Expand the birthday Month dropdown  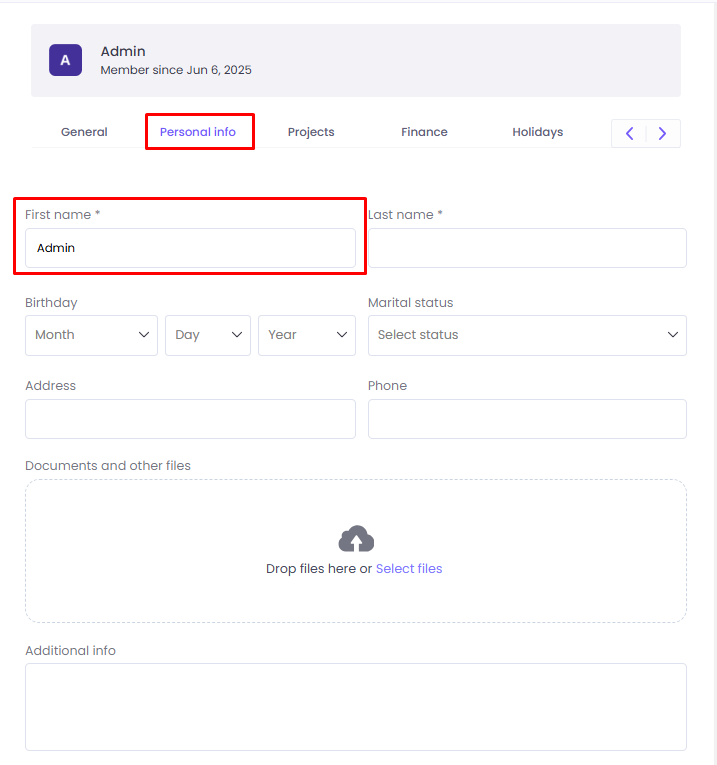click(x=91, y=335)
